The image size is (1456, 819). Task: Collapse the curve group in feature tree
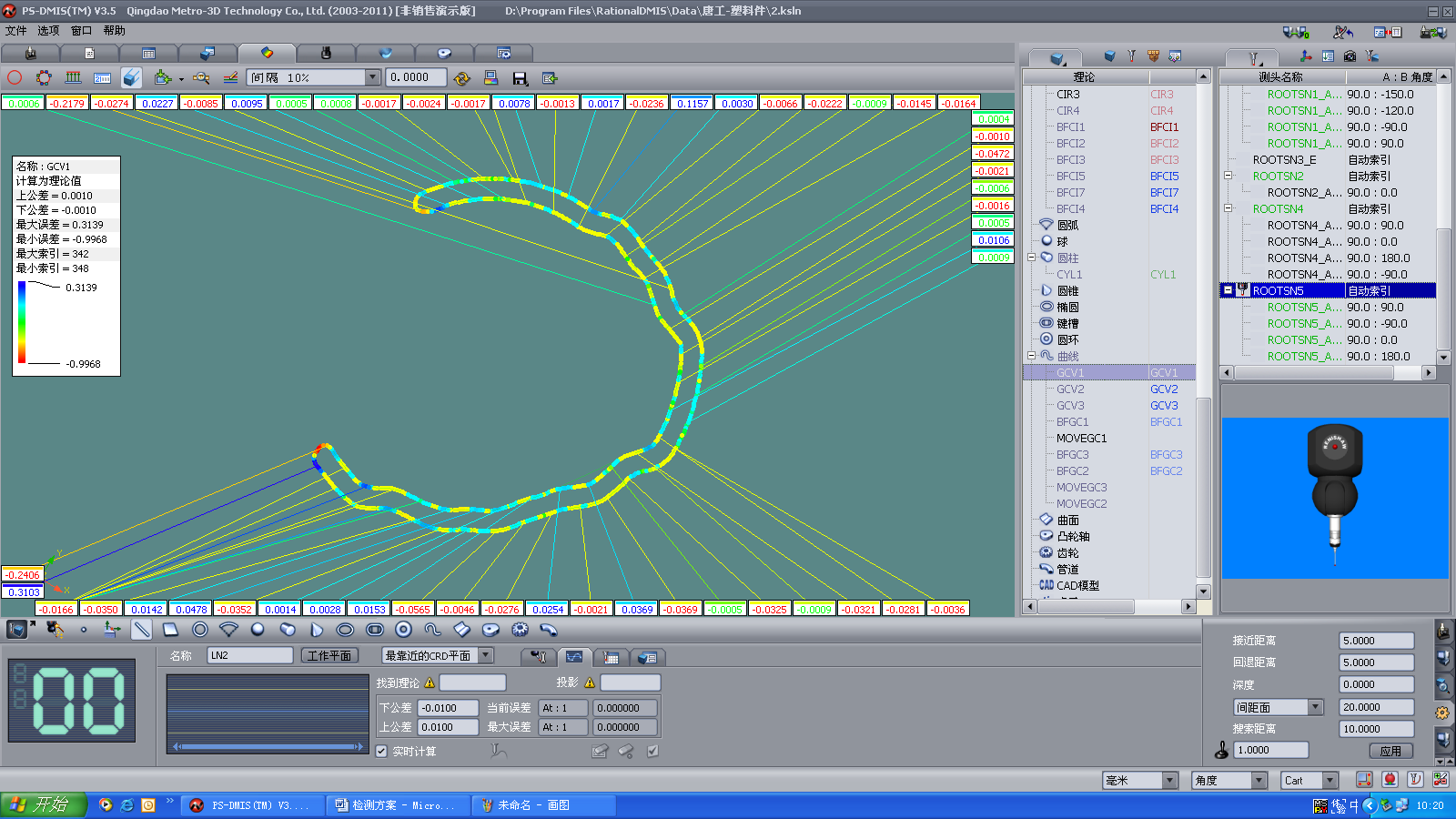tap(1032, 356)
